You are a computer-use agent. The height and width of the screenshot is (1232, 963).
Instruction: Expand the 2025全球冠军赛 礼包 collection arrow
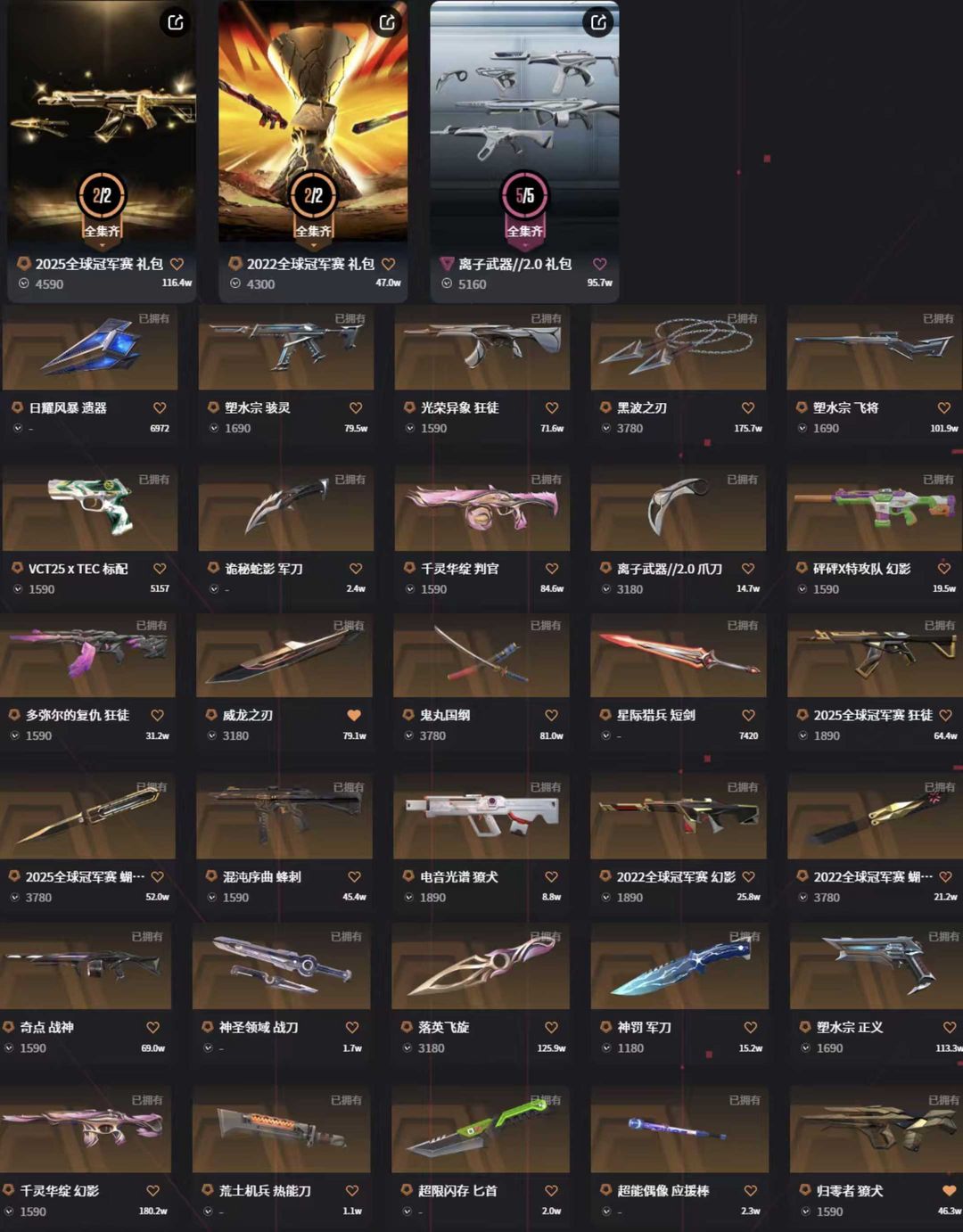click(102, 245)
